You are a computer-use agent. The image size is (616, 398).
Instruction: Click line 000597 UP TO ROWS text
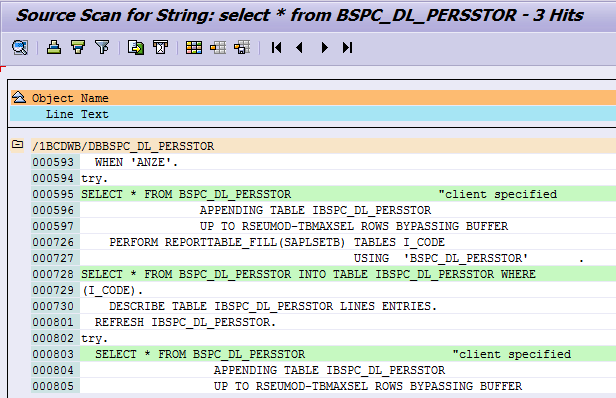point(354,226)
